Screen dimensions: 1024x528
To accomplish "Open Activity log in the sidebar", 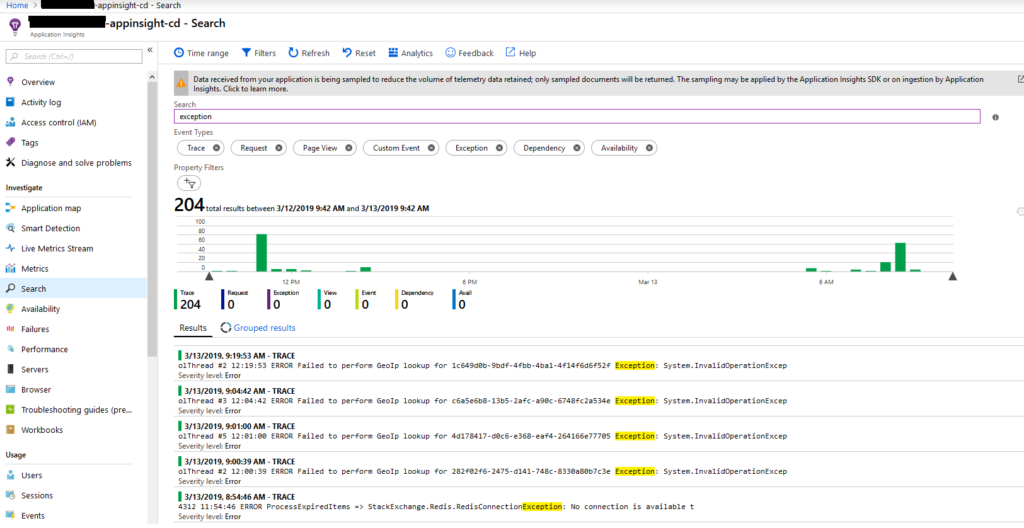I will 41,103.
